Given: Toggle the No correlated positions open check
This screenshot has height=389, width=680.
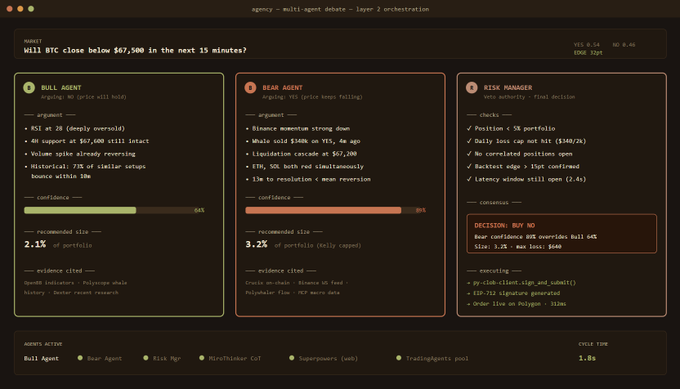Looking at the screenshot, I should [x=469, y=154].
